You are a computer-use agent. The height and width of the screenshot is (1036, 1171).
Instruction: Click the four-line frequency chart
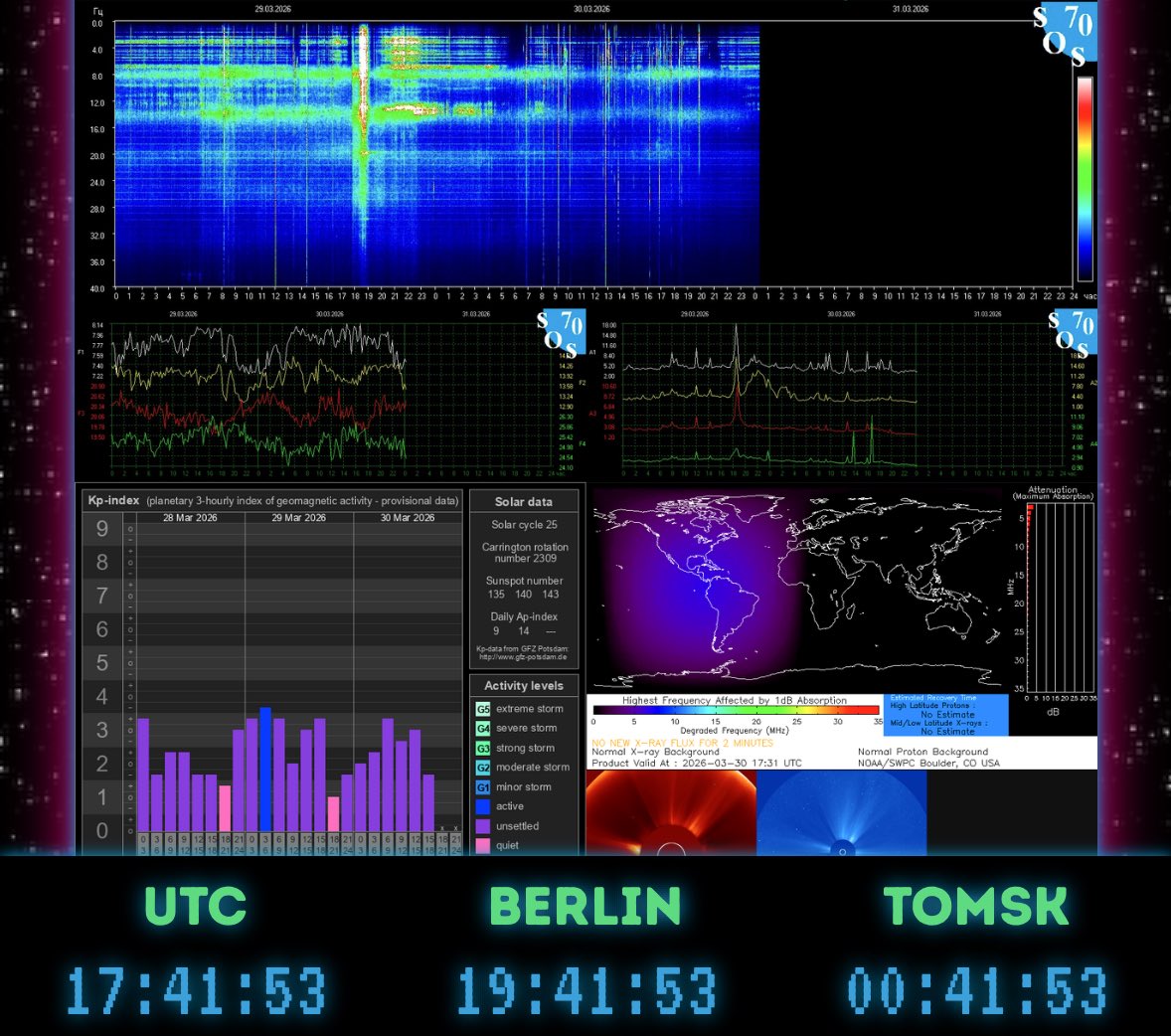333,395
